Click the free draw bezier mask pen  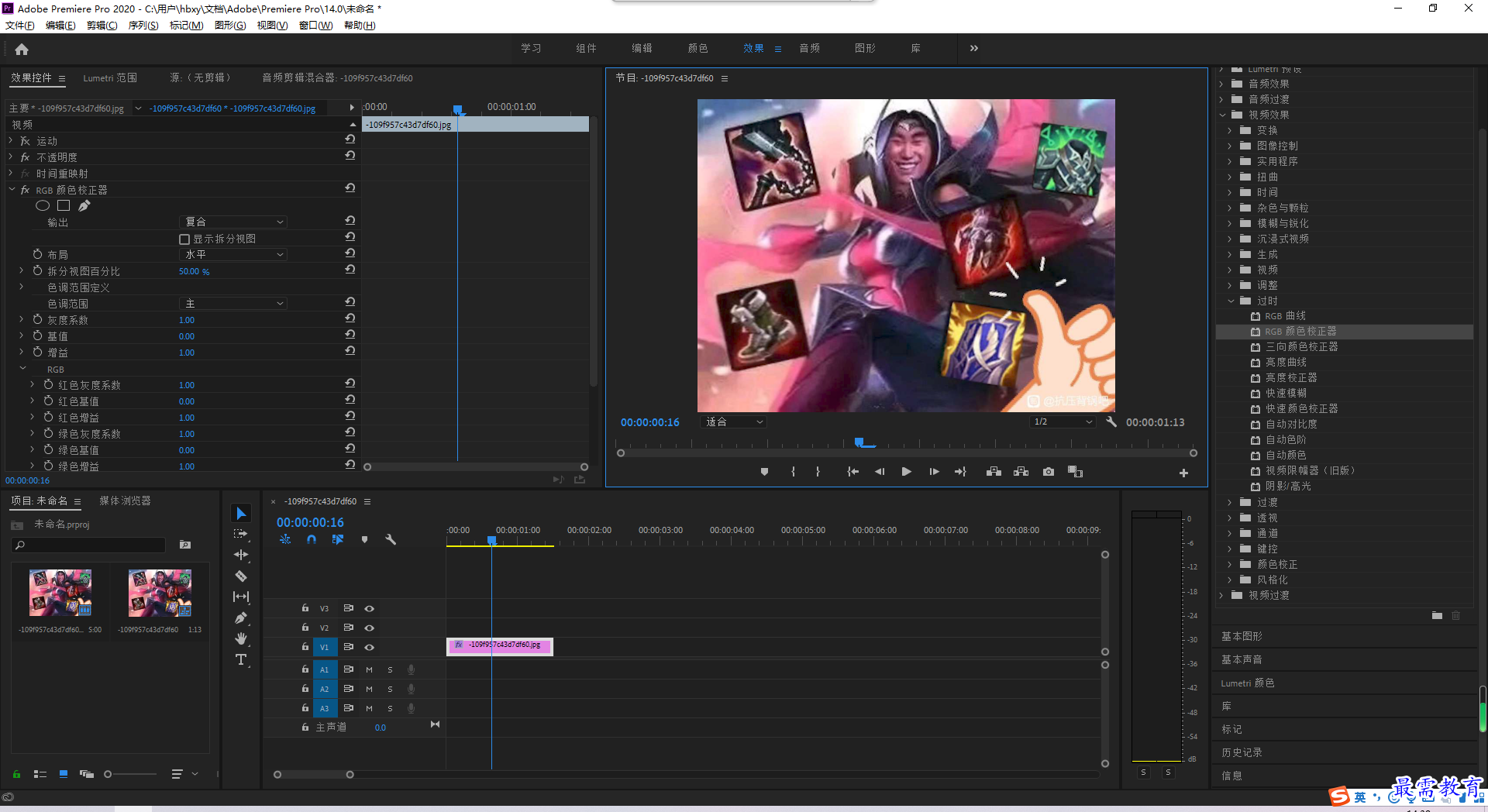click(x=84, y=205)
